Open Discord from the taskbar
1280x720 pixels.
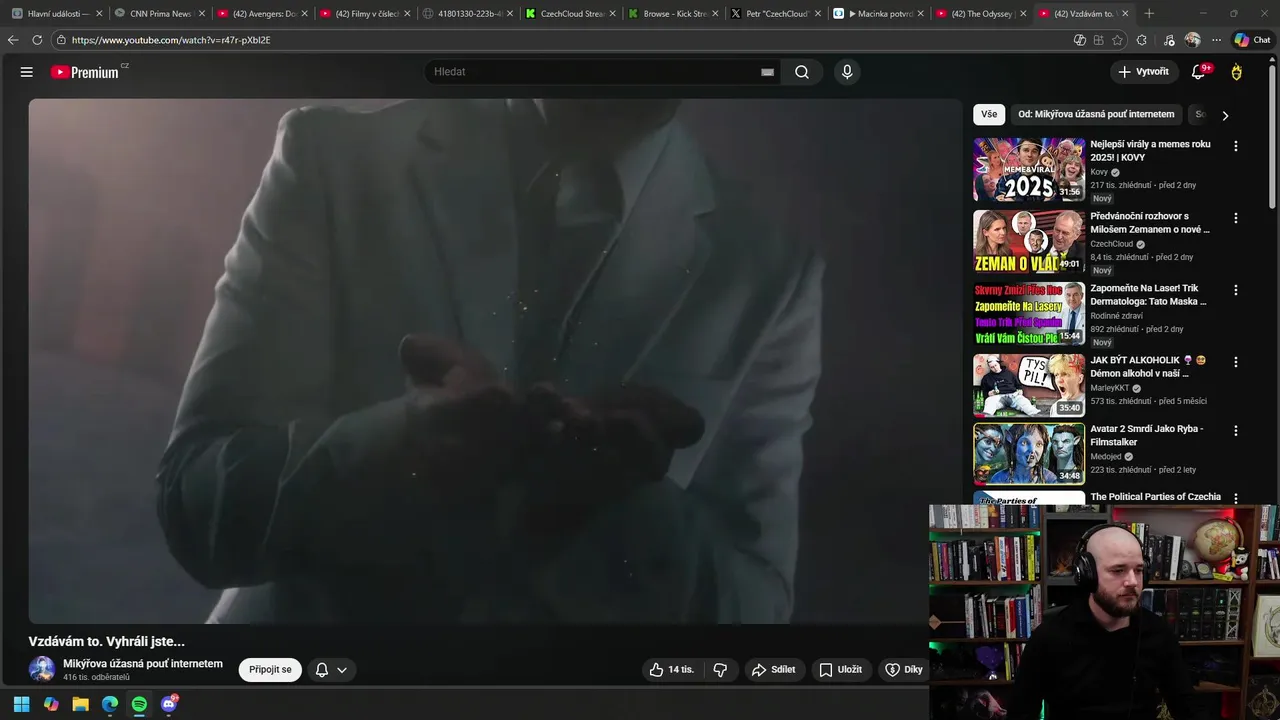point(169,704)
